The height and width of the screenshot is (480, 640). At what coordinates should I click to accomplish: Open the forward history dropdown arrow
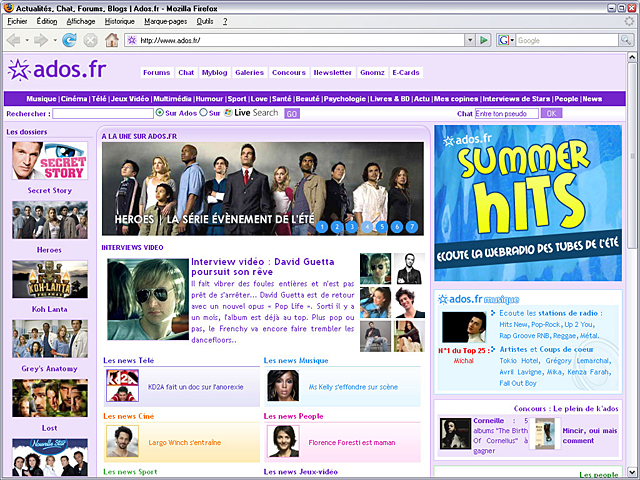[x=55, y=40]
